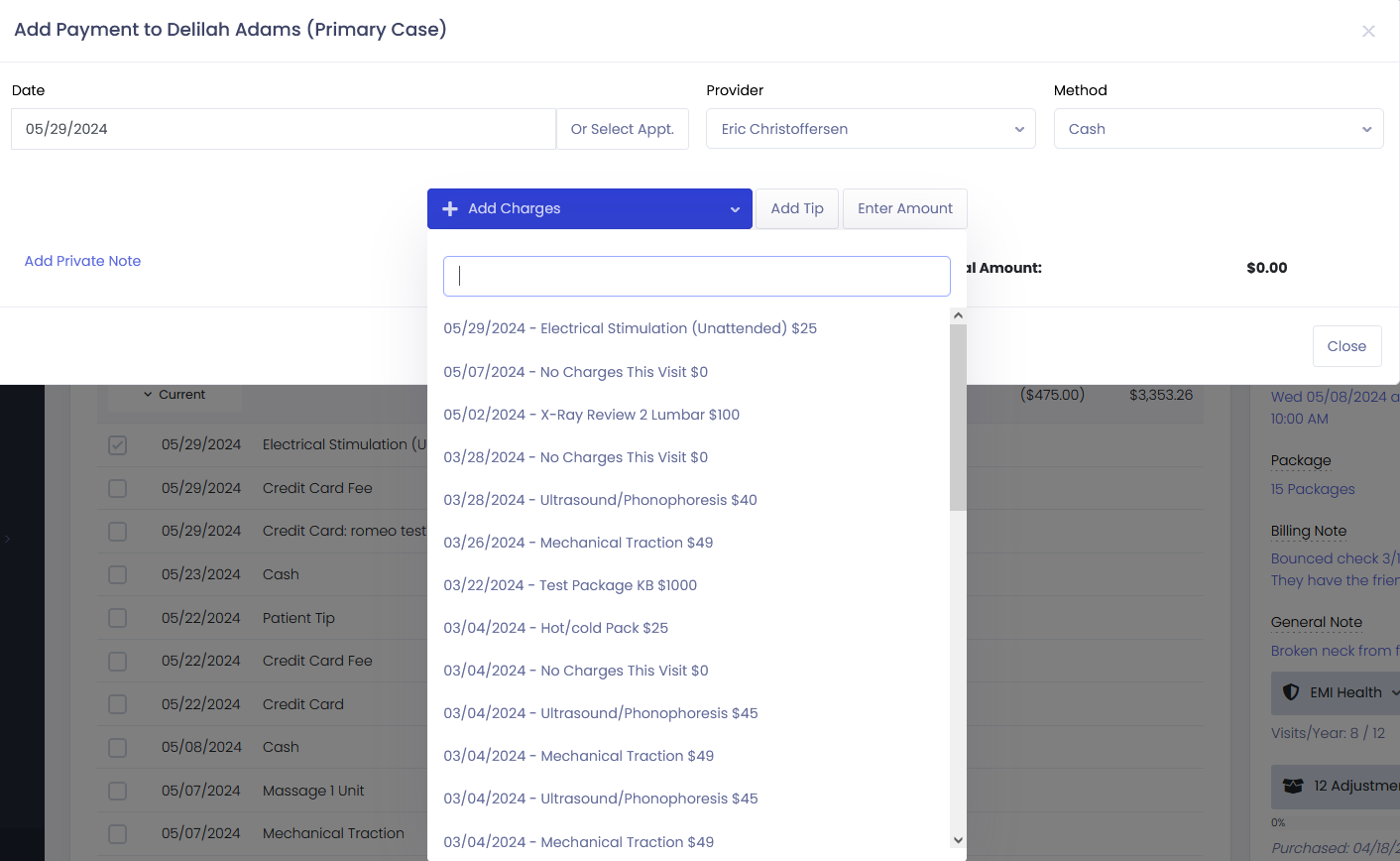Click the box icon beside 12 Adjustments

coord(1293,786)
